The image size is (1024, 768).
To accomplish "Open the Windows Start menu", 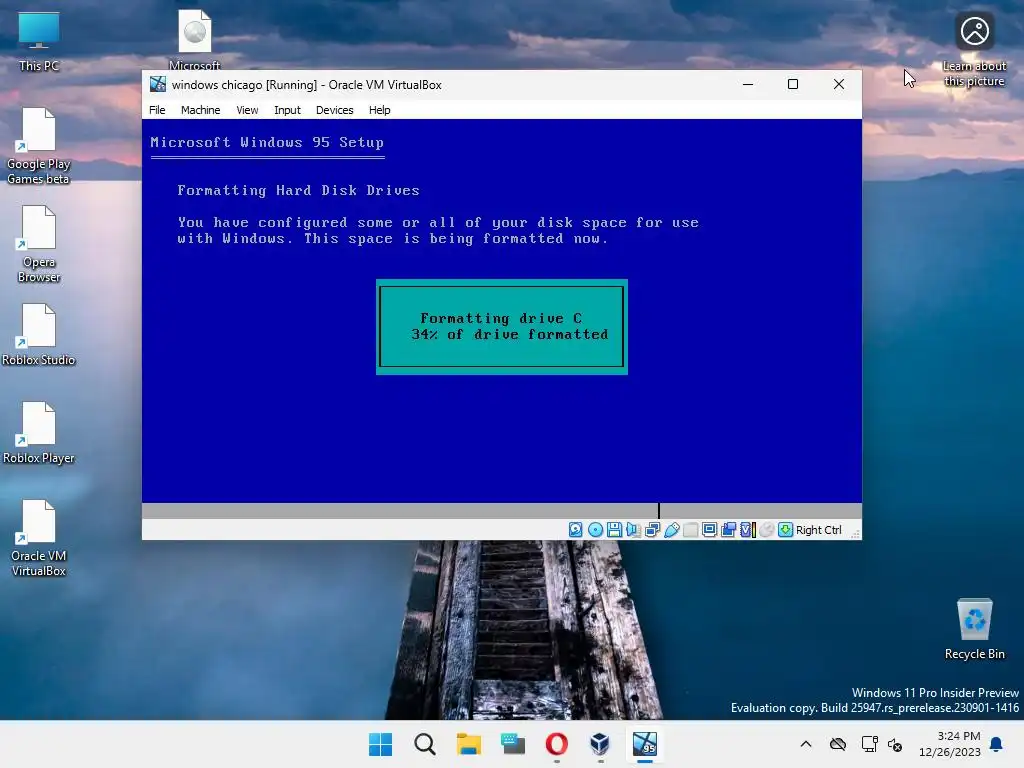I will click(x=381, y=744).
